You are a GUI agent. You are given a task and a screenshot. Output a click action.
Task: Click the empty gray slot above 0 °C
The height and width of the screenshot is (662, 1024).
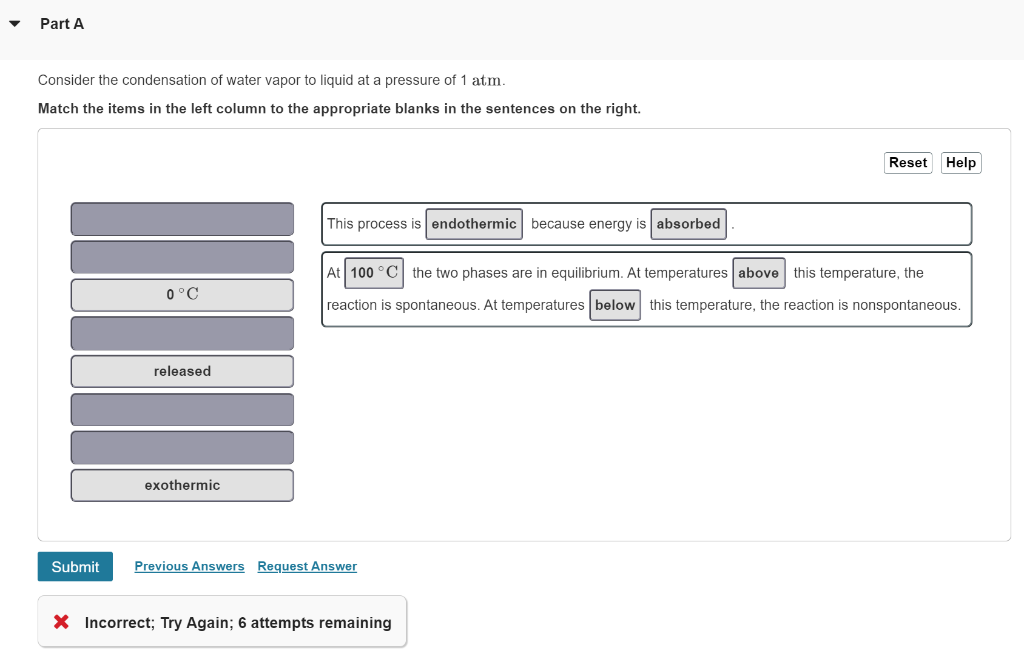(182, 257)
